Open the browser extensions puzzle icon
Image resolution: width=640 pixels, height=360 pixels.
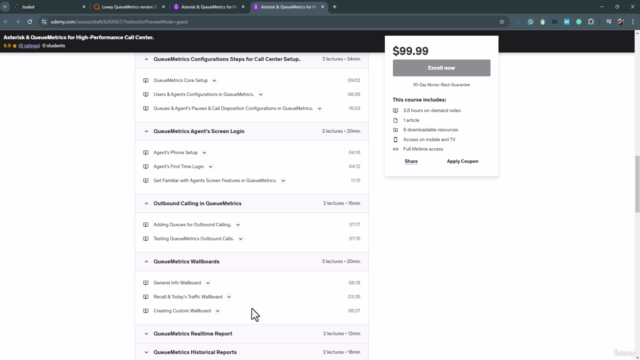[x=591, y=22]
